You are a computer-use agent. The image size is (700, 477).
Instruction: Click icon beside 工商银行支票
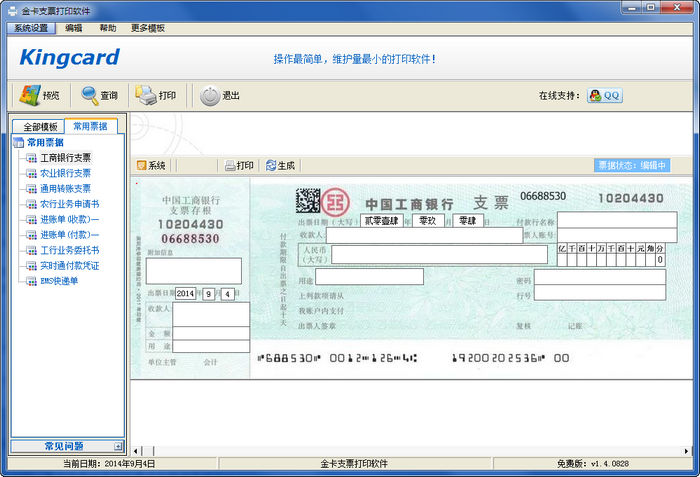tap(31, 158)
